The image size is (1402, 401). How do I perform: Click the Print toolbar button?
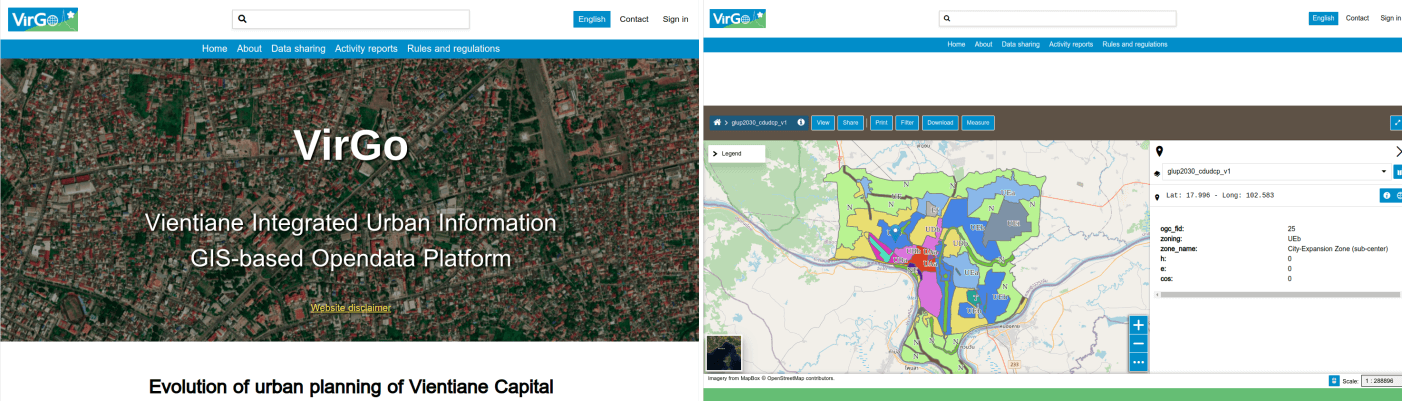(x=881, y=123)
